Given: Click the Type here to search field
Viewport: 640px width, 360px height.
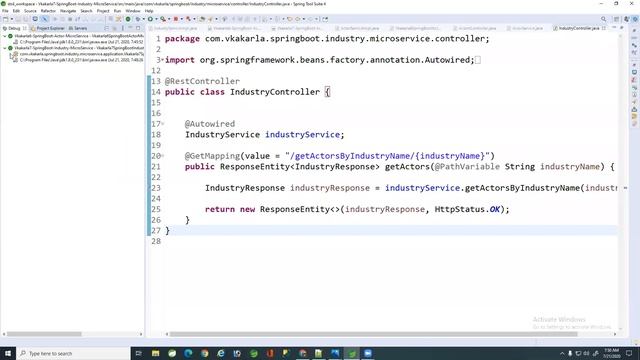Looking at the screenshot, I should pos(73,353).
